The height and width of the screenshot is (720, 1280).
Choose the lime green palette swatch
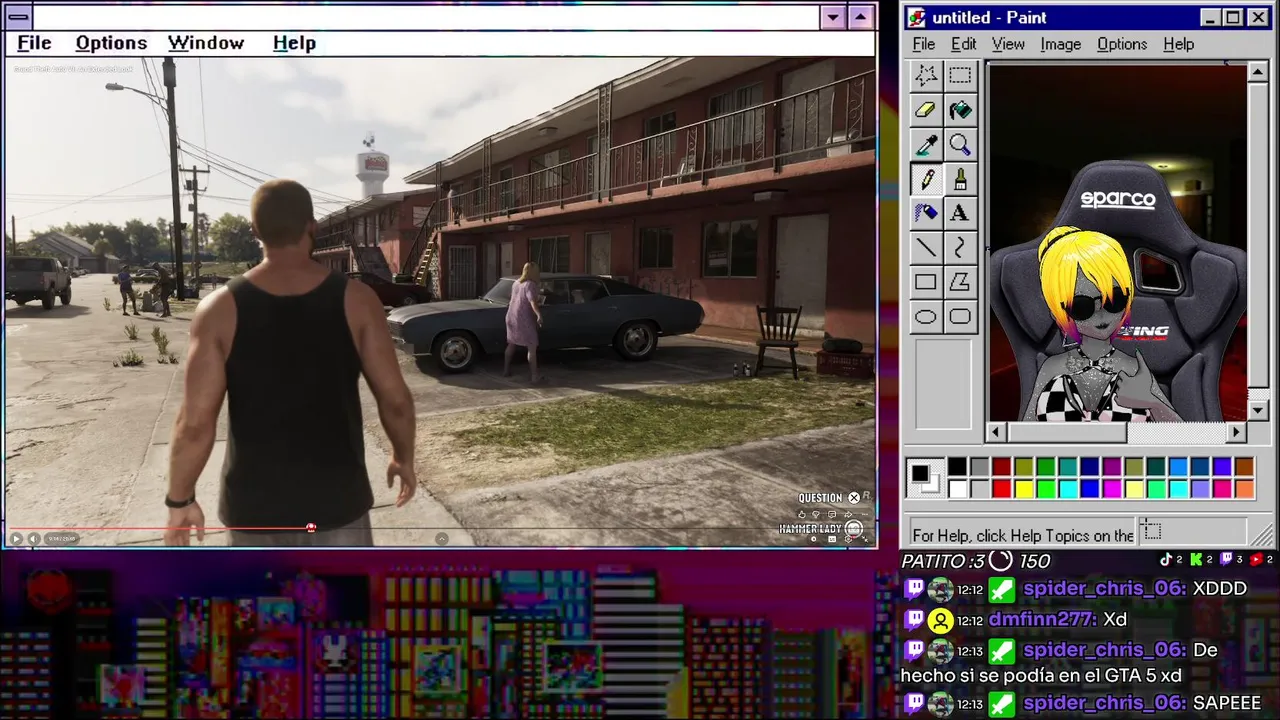(x=1046, y=489)
